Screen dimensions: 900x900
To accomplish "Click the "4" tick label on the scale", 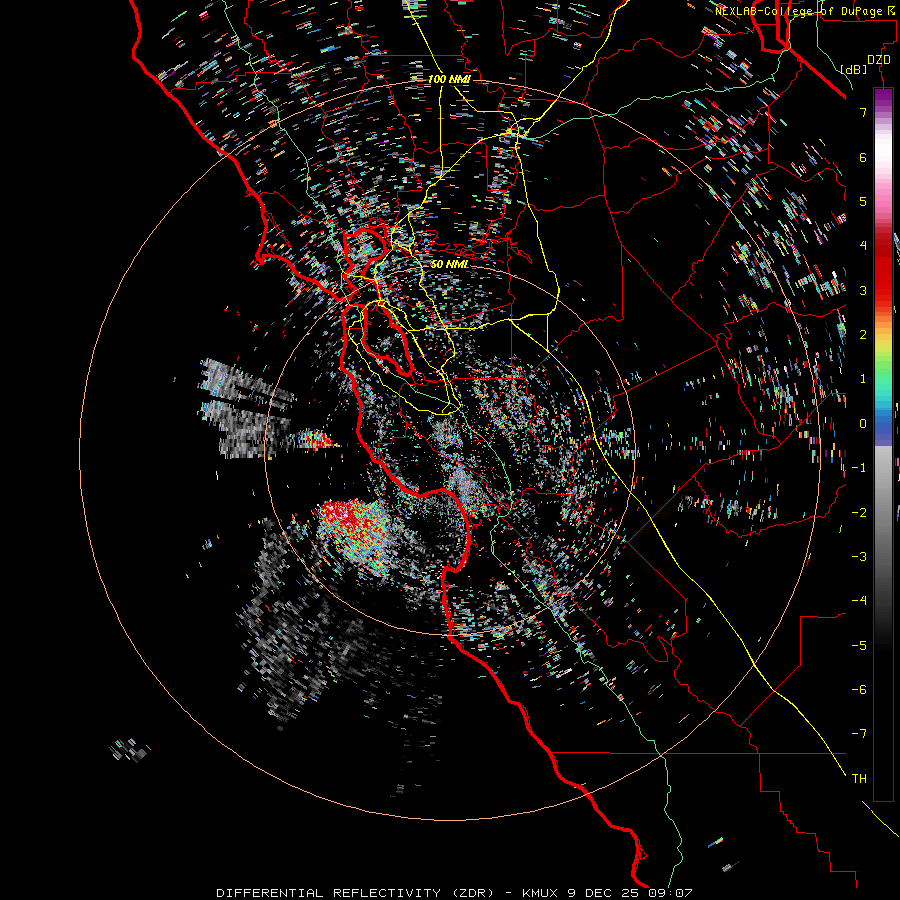I will point(863,246).
